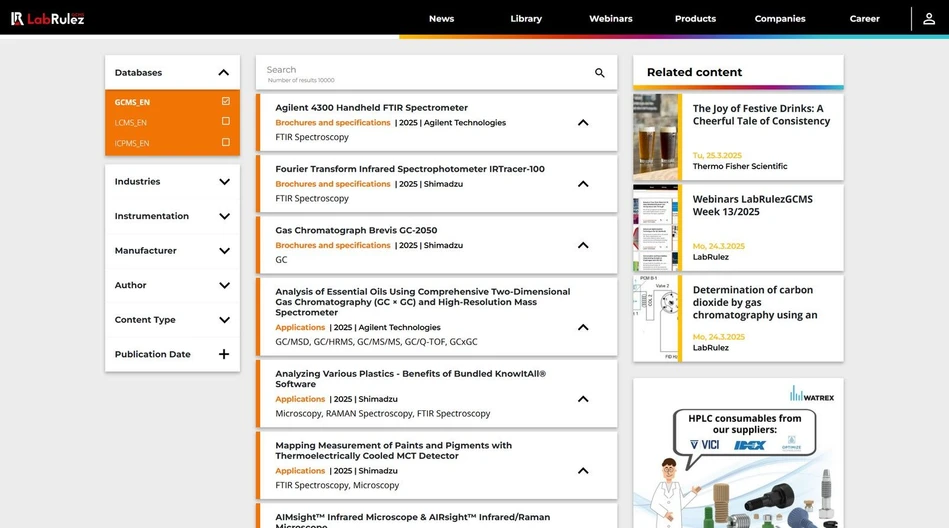The width and height of the screenshot is (949, 528).
Task: Click Applications tag under Paints and Pigments
Action: (300, 470)
